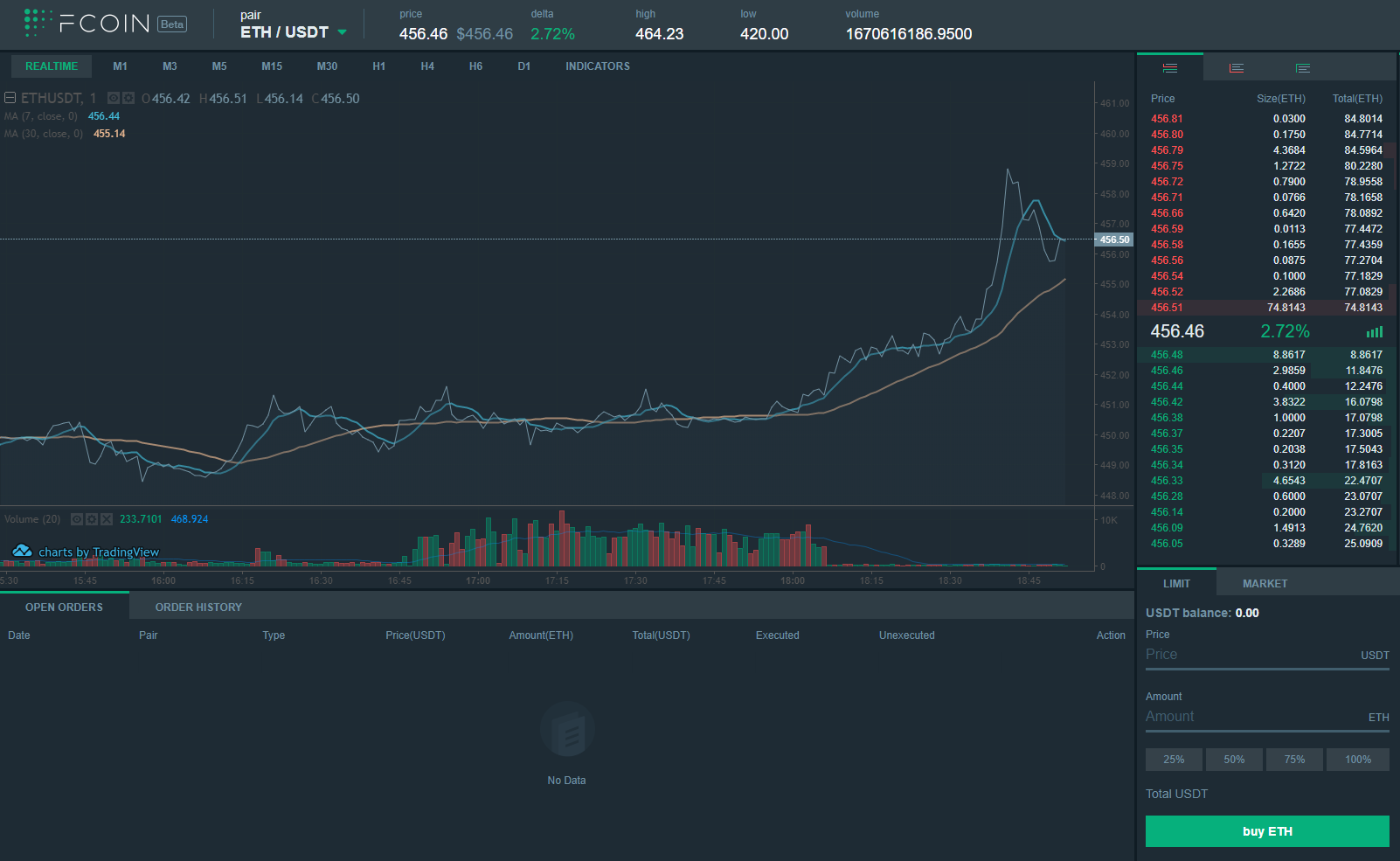Select ask price 456.79 row
This screenshot has width=1400, height=861.
(1266, 150)
